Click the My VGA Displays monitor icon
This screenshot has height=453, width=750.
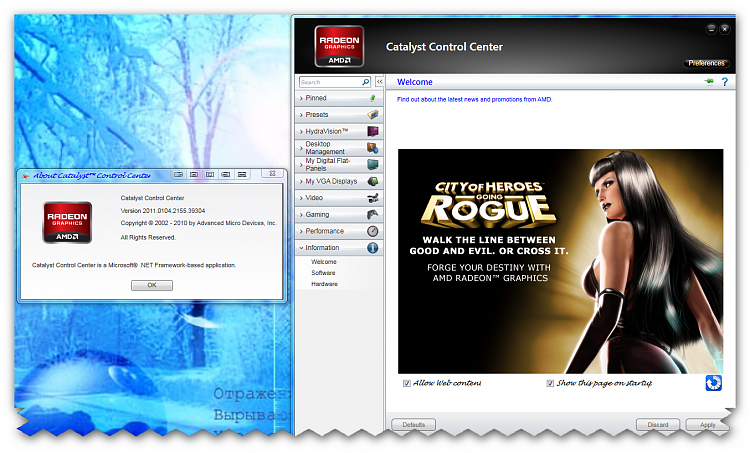[x=373, y=181]
